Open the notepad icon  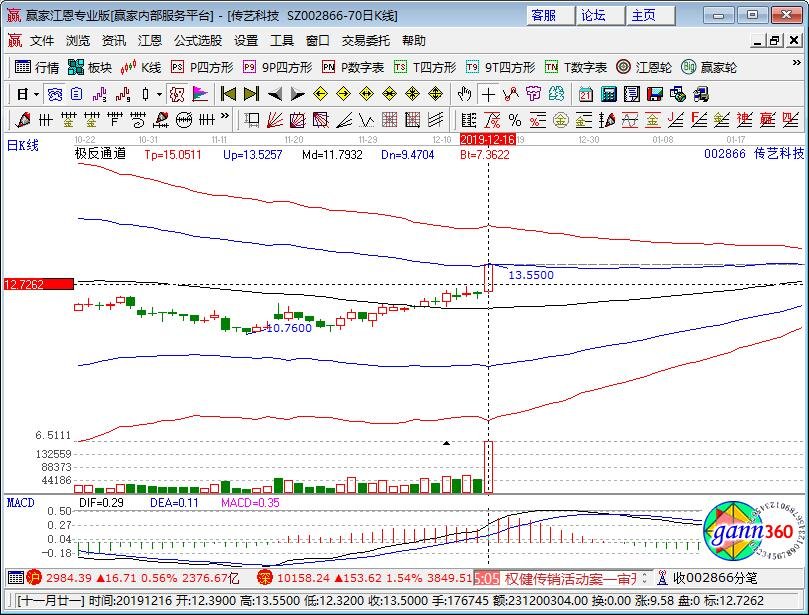632,94
